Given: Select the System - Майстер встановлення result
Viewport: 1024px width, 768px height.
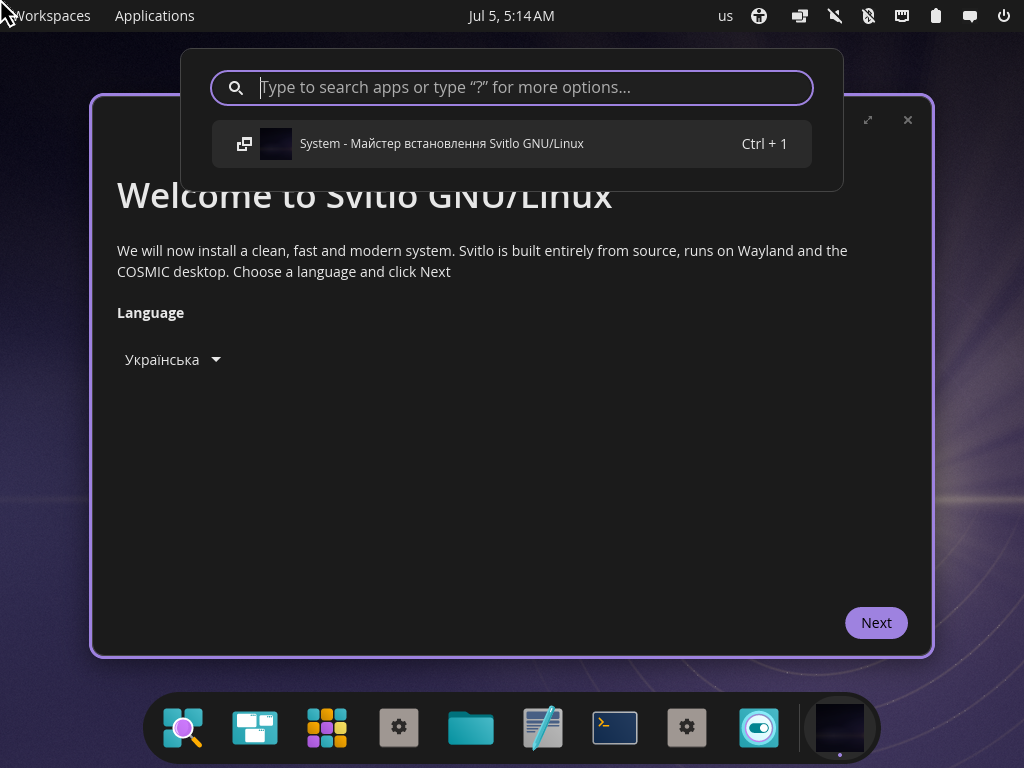Looking at the screenshot, I should coord(512,144).
